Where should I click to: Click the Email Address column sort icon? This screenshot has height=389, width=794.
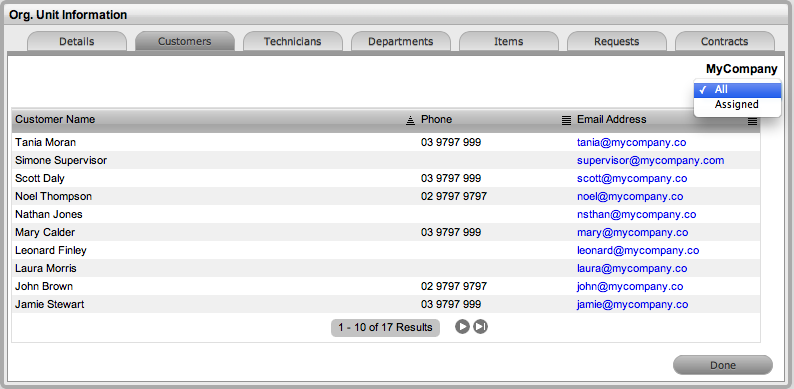(x=752, y=121)
